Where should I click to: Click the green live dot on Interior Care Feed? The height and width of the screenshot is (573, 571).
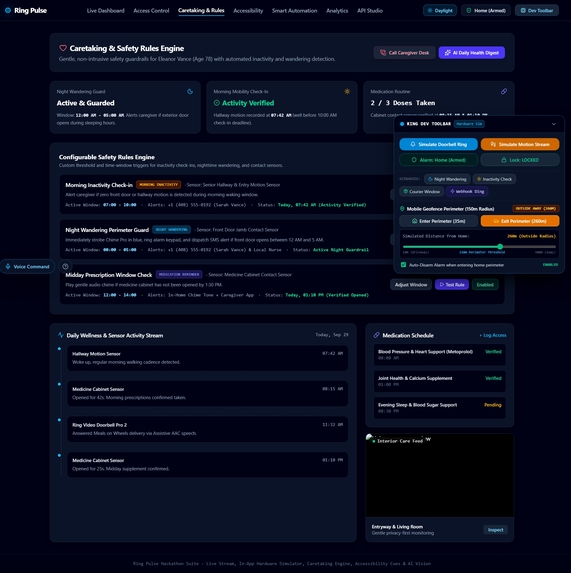tap(374, 441)
